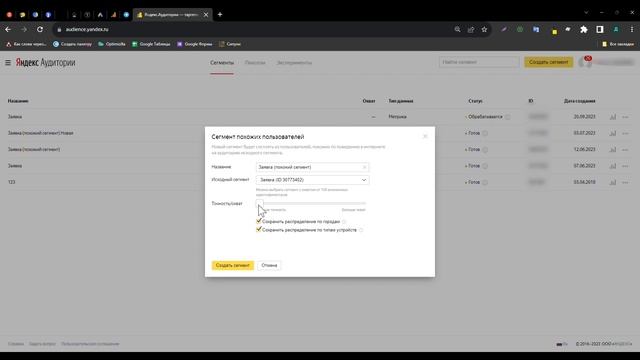Switch to the Эксперименты tab

tap(294, 63)
